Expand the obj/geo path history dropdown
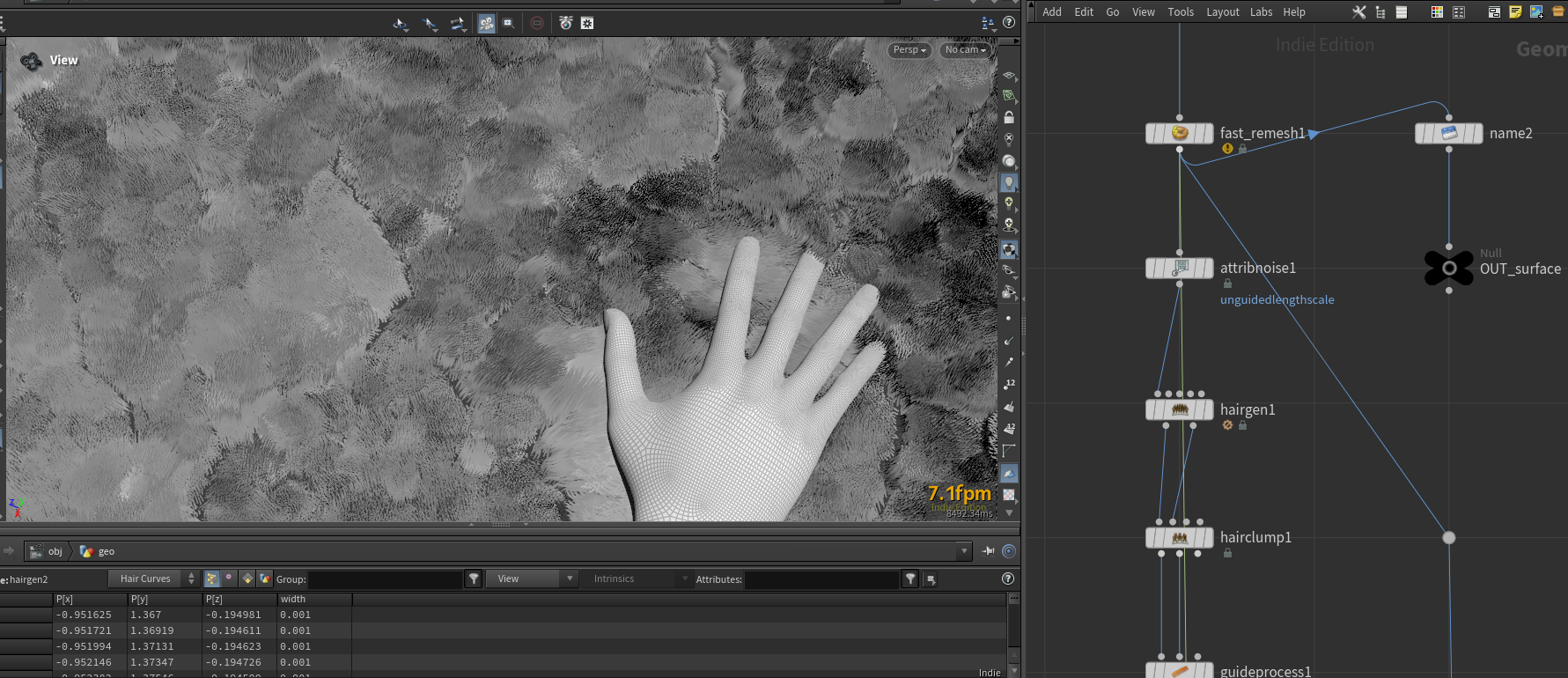 pos(964,551)
